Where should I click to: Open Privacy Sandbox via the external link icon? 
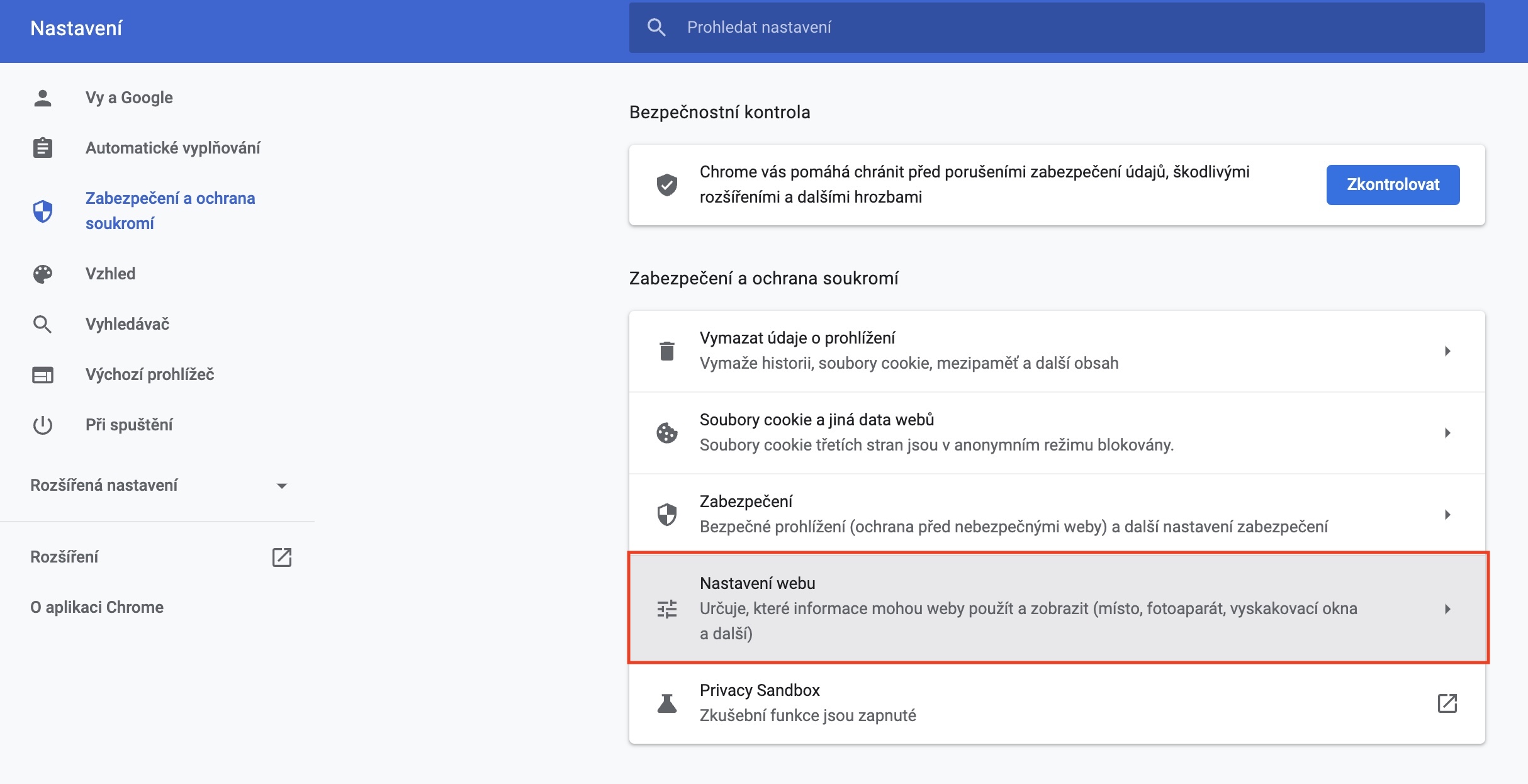click(x=1447, y=703)
